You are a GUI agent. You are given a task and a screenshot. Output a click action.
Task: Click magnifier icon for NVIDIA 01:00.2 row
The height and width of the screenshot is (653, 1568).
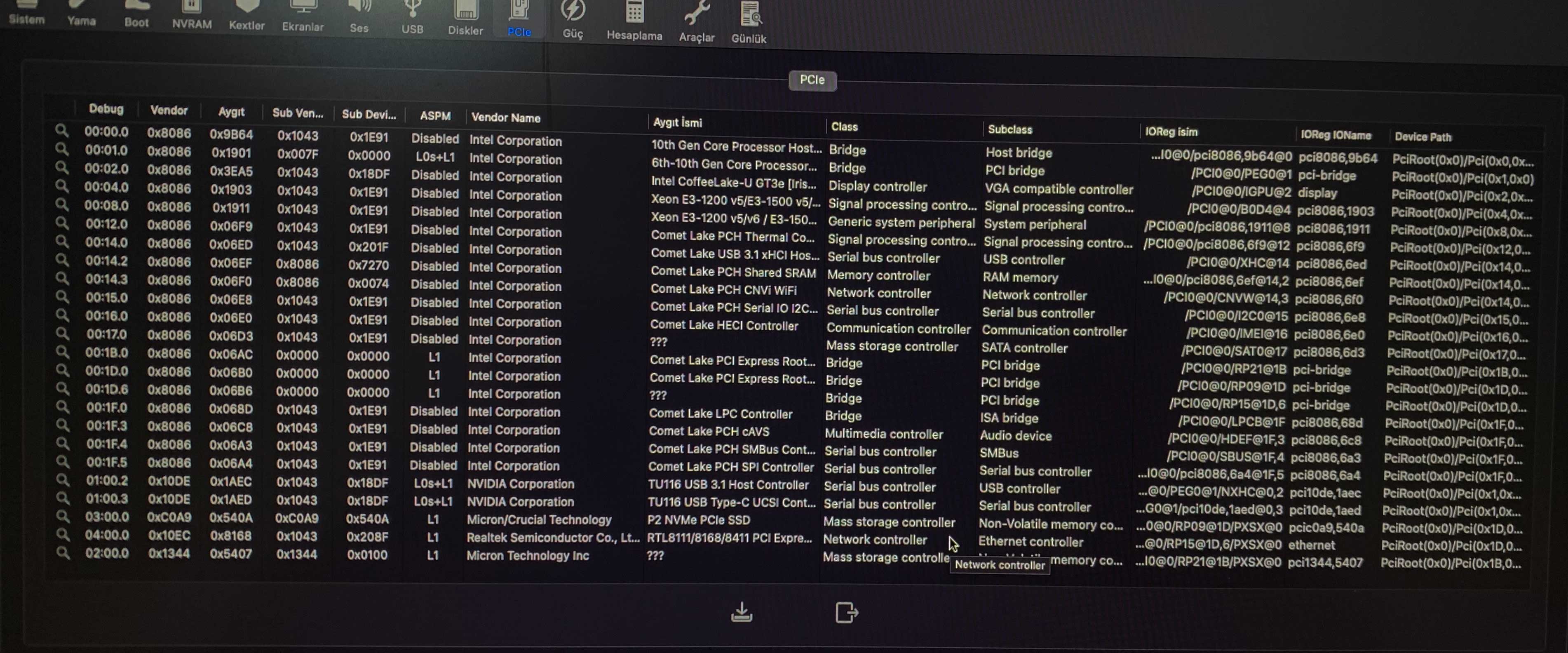coord(63,479)
